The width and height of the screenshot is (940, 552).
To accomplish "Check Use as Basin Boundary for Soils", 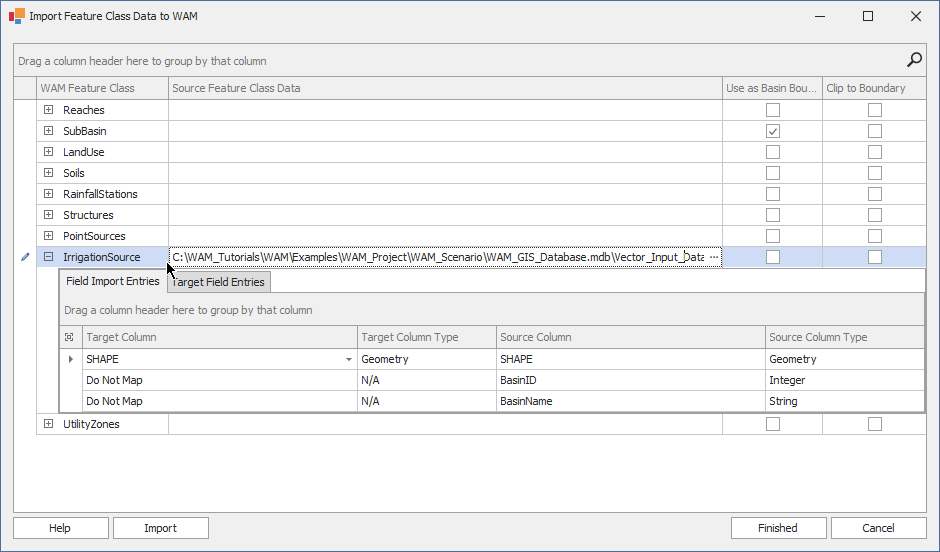I will [x=773, y=173].
